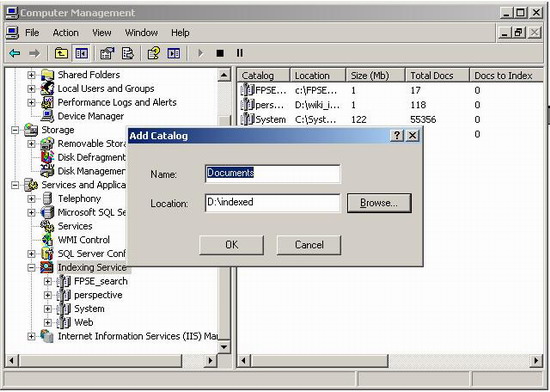Collapse Services and Applications node

[x=15, y=185]
